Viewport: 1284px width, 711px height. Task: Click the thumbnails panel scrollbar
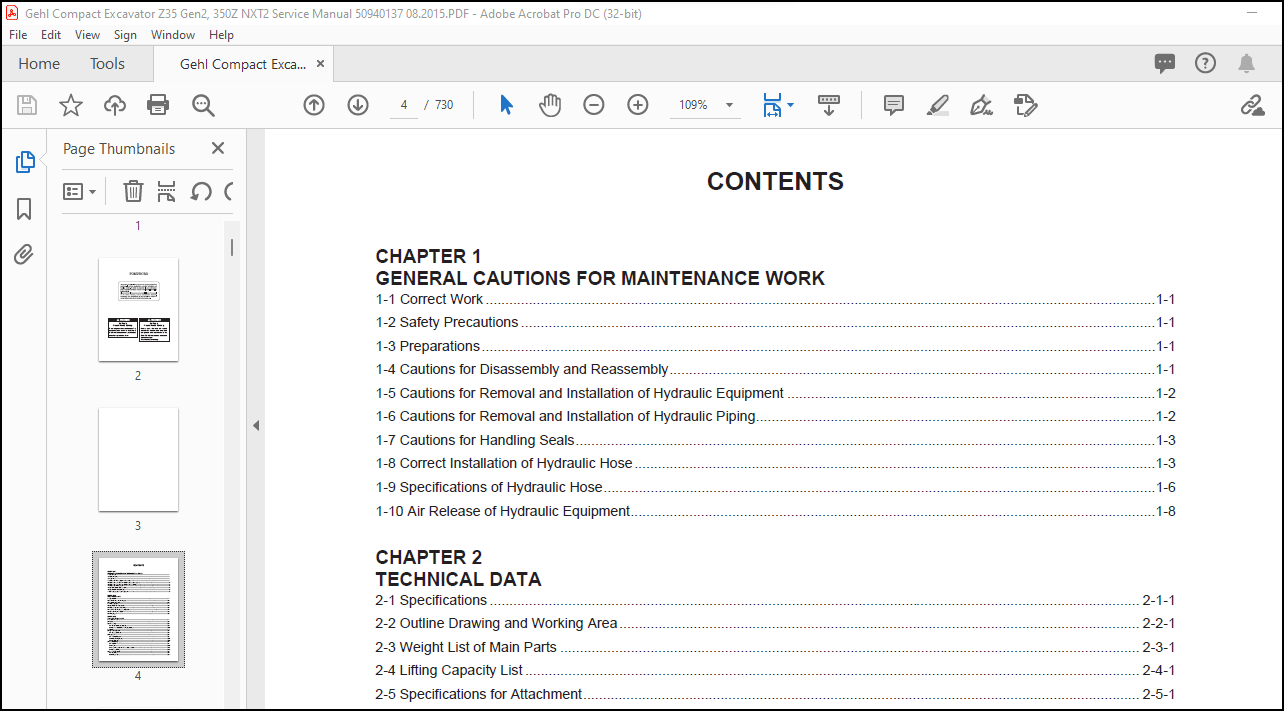click(x=232, y=247)
